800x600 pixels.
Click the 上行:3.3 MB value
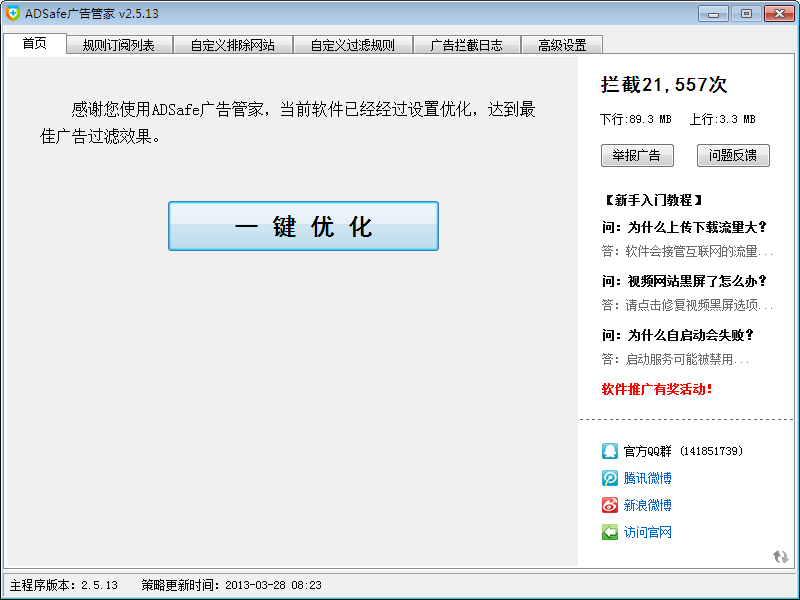722,119
